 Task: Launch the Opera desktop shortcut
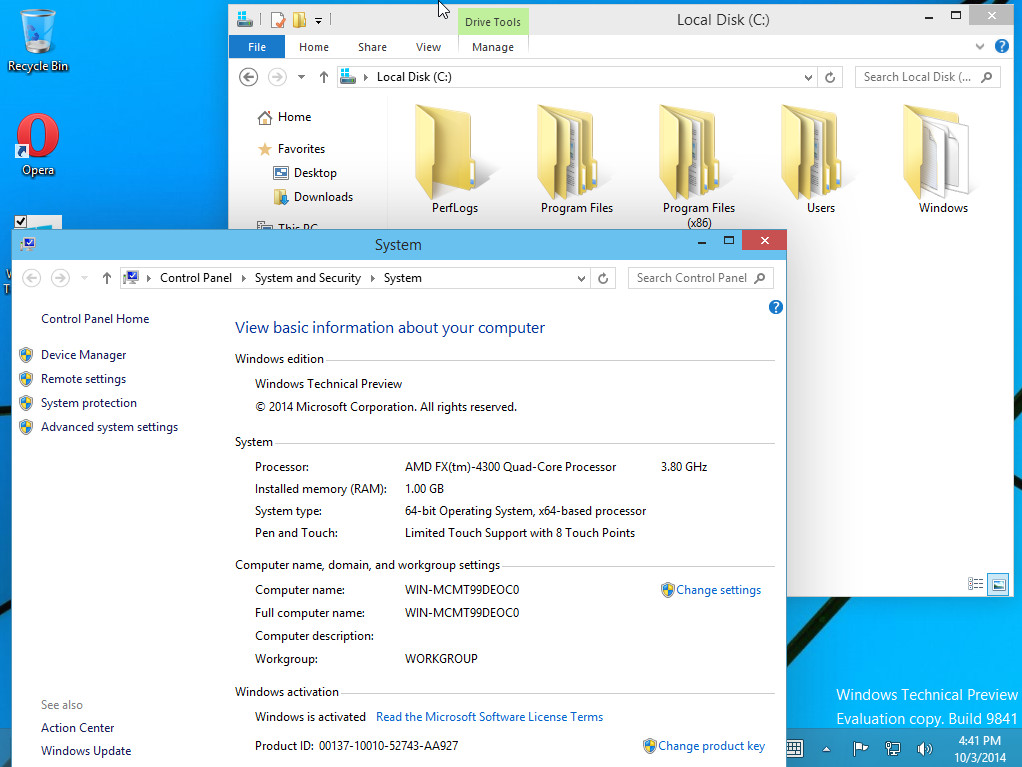(37, 145)
